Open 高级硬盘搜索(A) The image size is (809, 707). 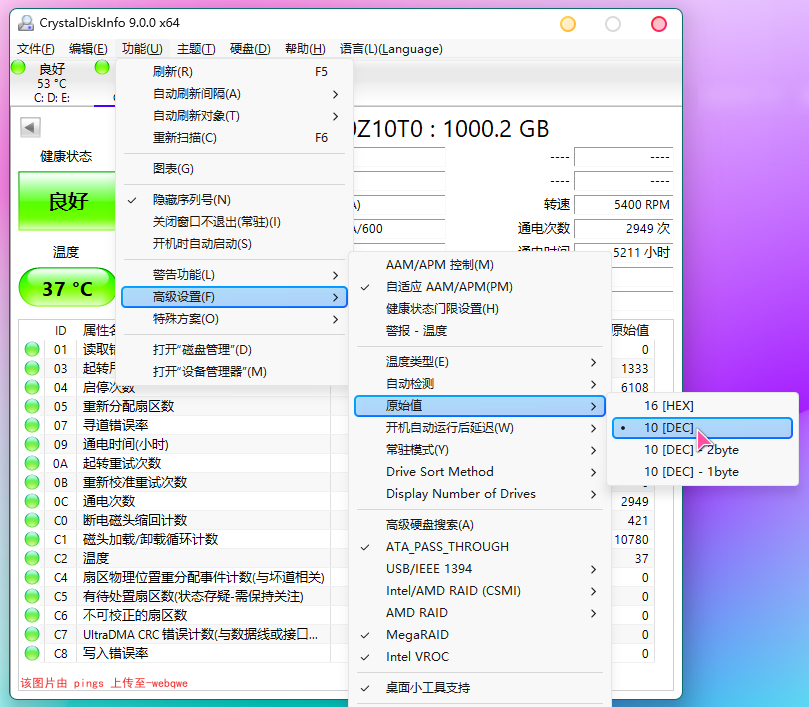coord(480,525)
